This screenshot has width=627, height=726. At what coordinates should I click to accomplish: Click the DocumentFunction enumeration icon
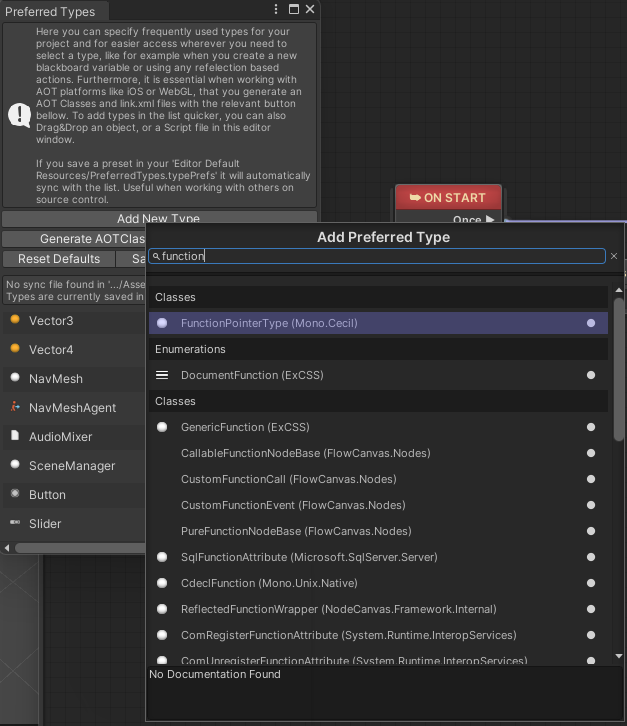pyautogui.click(x=162, y=375)
